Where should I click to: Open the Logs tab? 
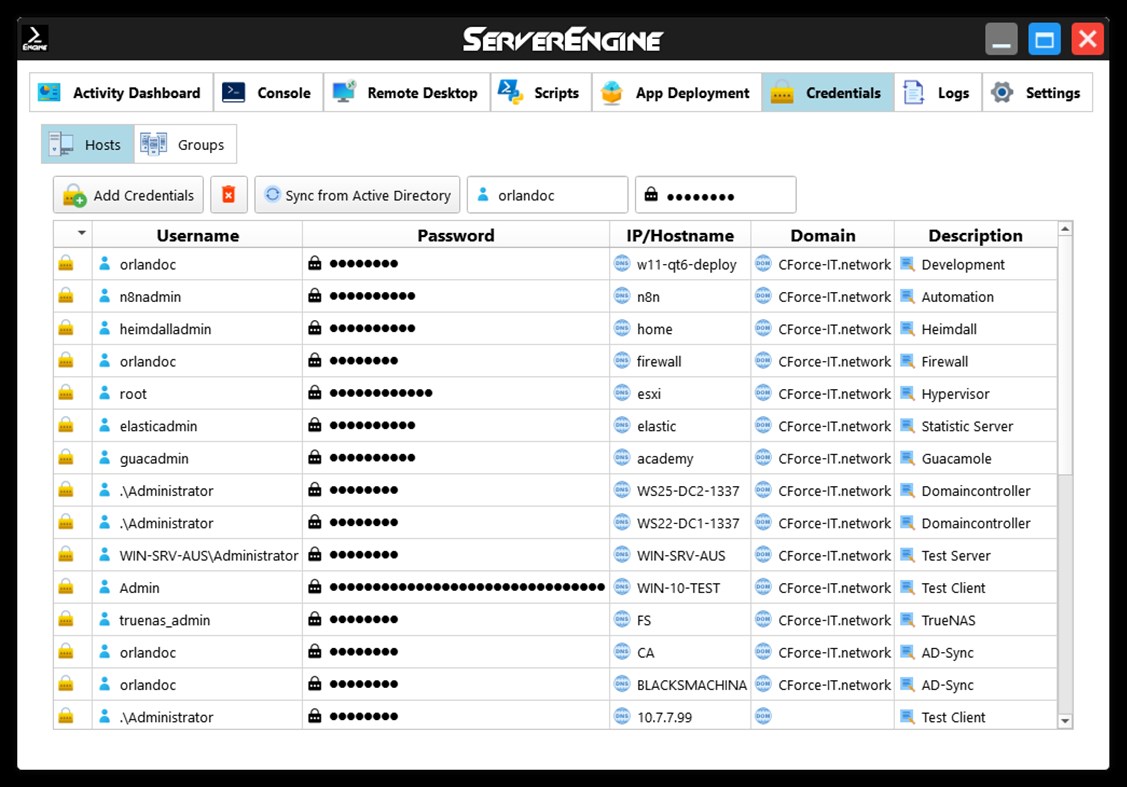click(x=937, y=92)
